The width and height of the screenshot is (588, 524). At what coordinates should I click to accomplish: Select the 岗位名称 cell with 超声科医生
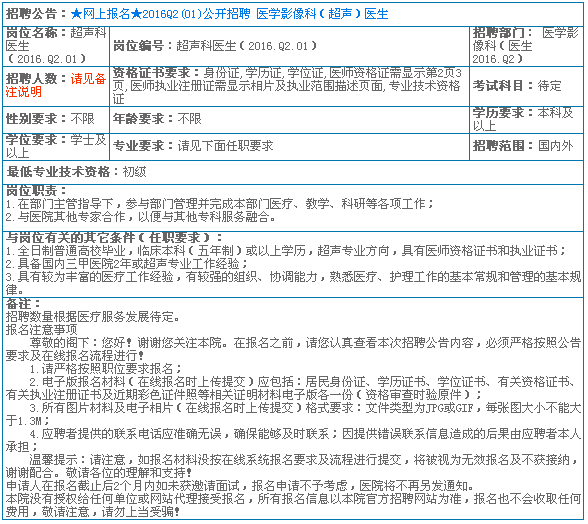pyautogui.click(x=56, y=46)
